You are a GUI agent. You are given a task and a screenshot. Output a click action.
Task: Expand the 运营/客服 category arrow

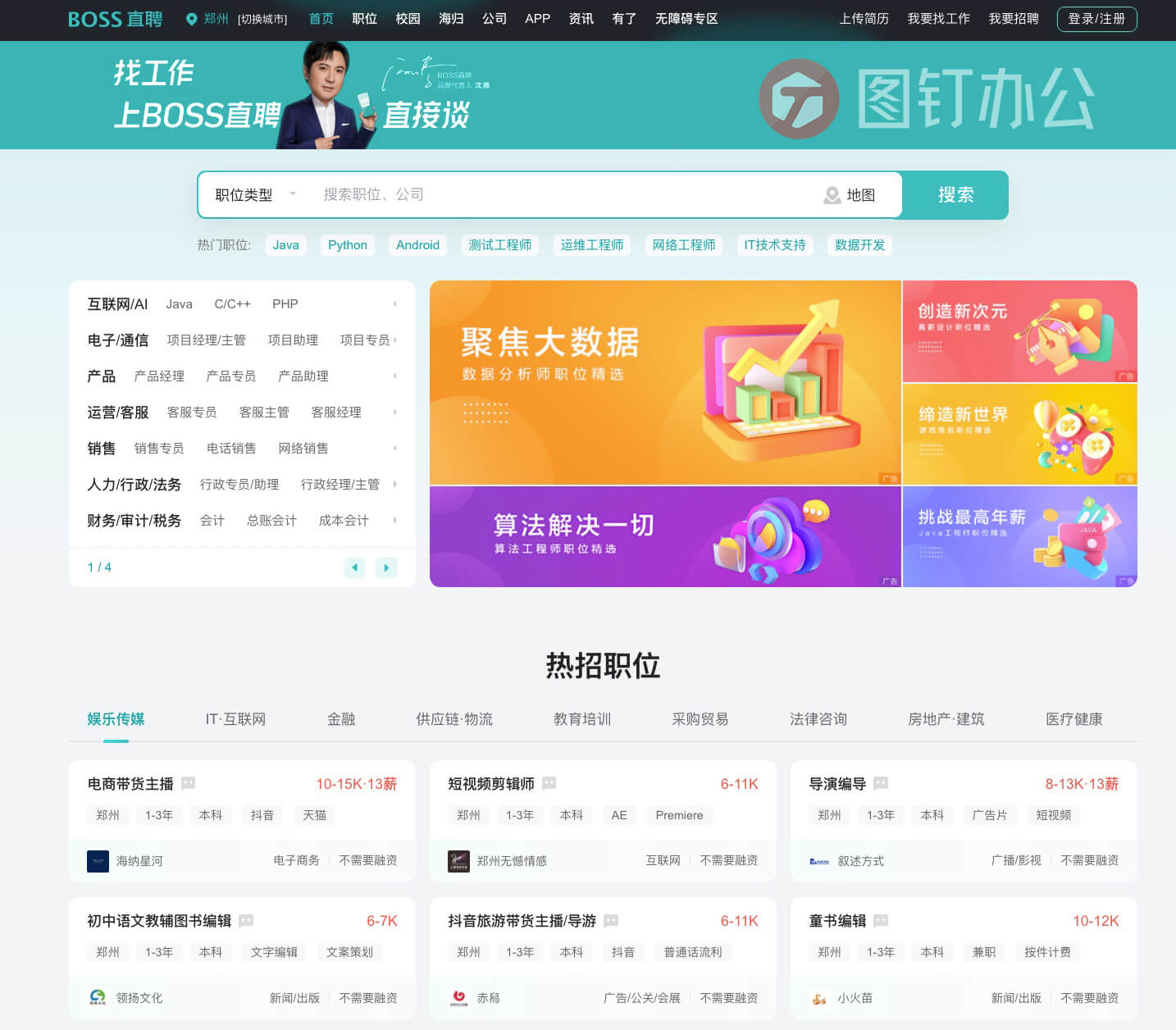(x=394, y=412)
